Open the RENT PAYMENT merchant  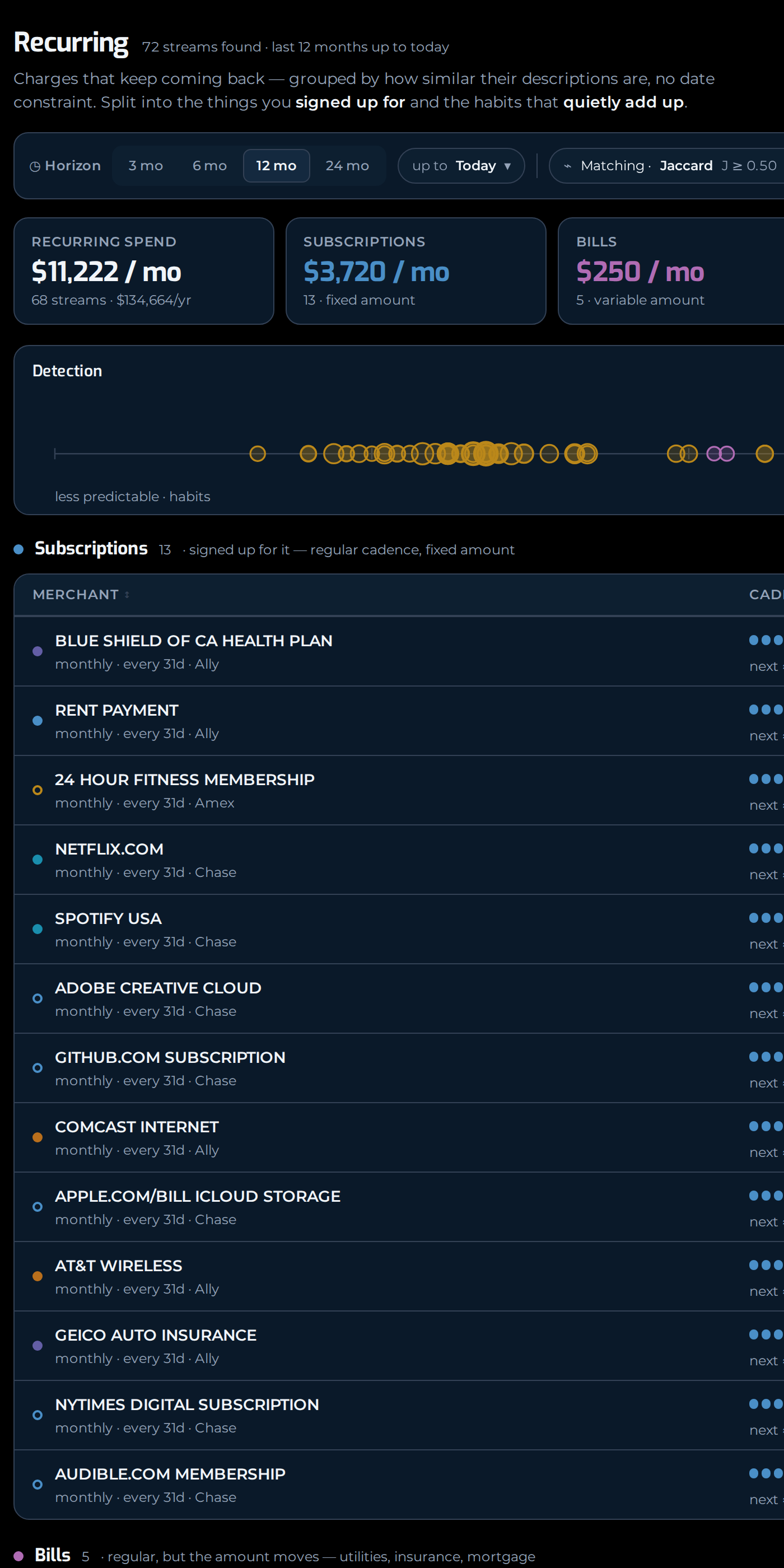(x=117, y=710)
